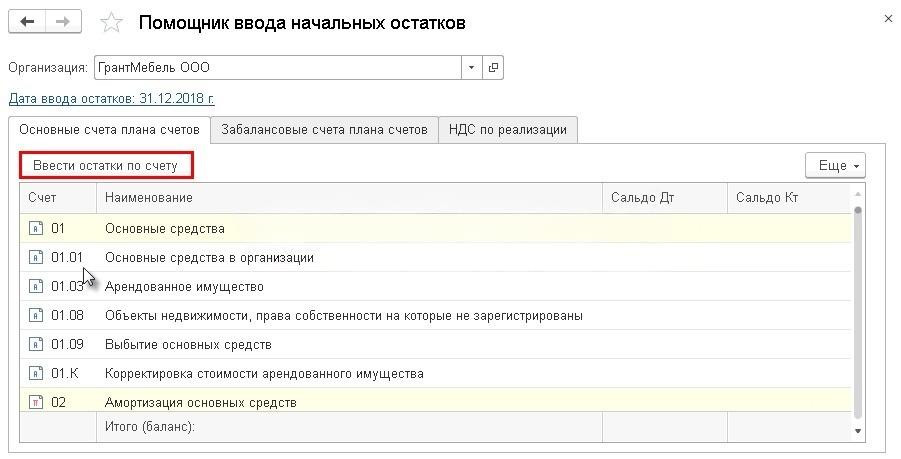
Task: Sort by the Наименование column header
Action: coord(349,198)
